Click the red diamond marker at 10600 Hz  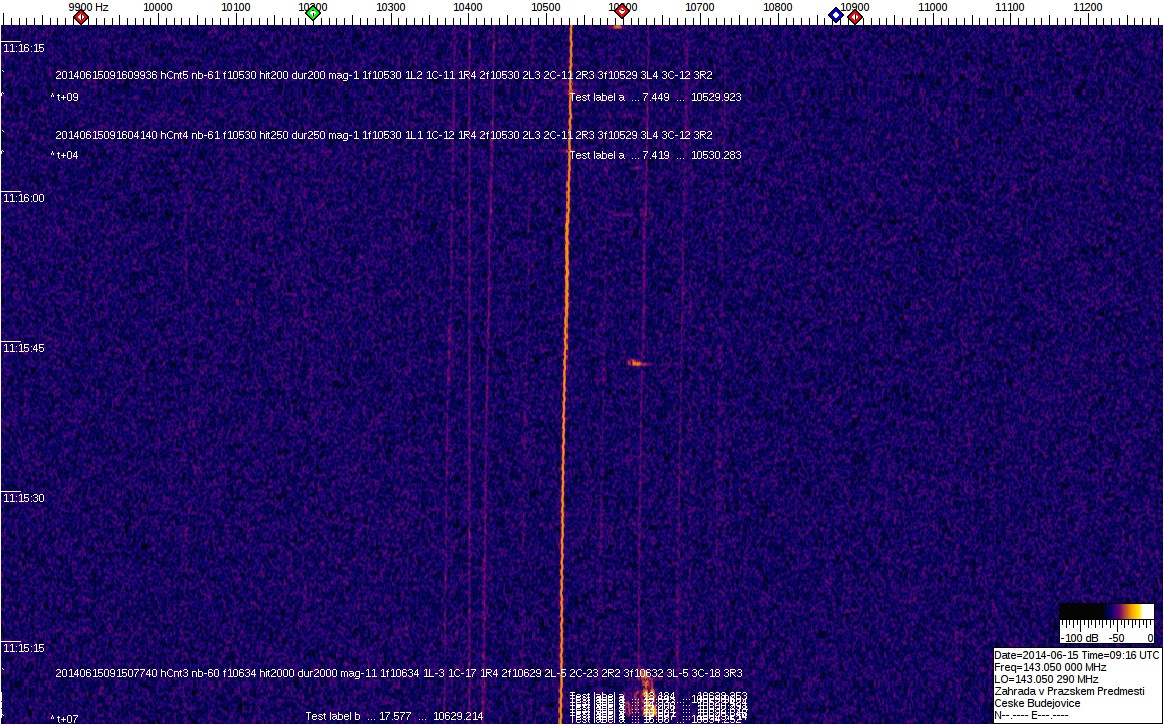pos(622,12)
